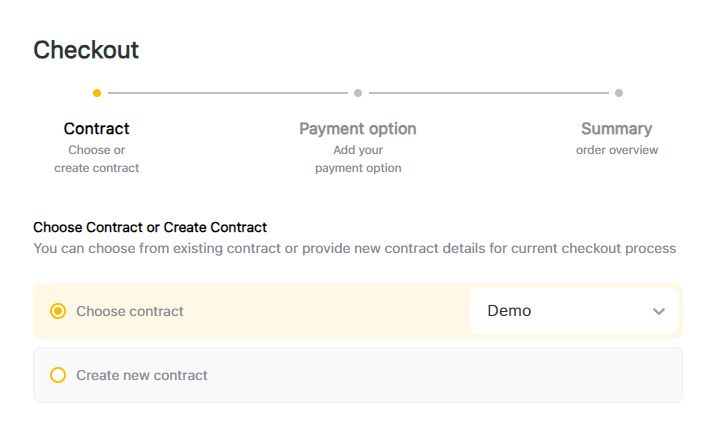
Task: Switch to the Payment option step label
Action: [x=358, y=128]
